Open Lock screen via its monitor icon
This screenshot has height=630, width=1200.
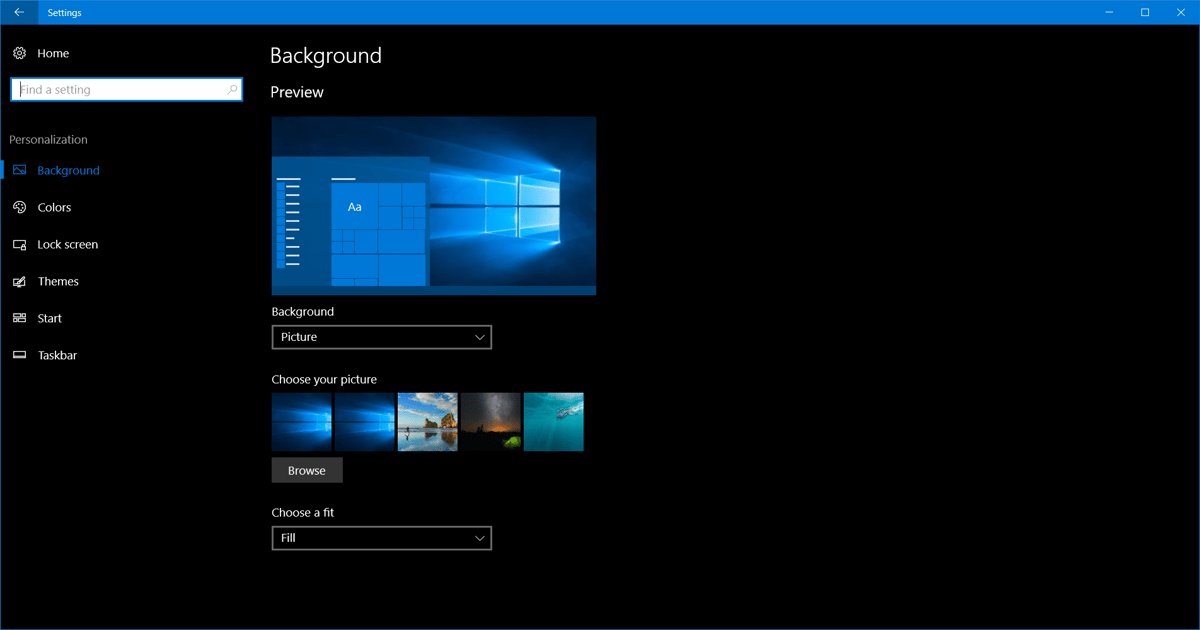pos(19,245)
